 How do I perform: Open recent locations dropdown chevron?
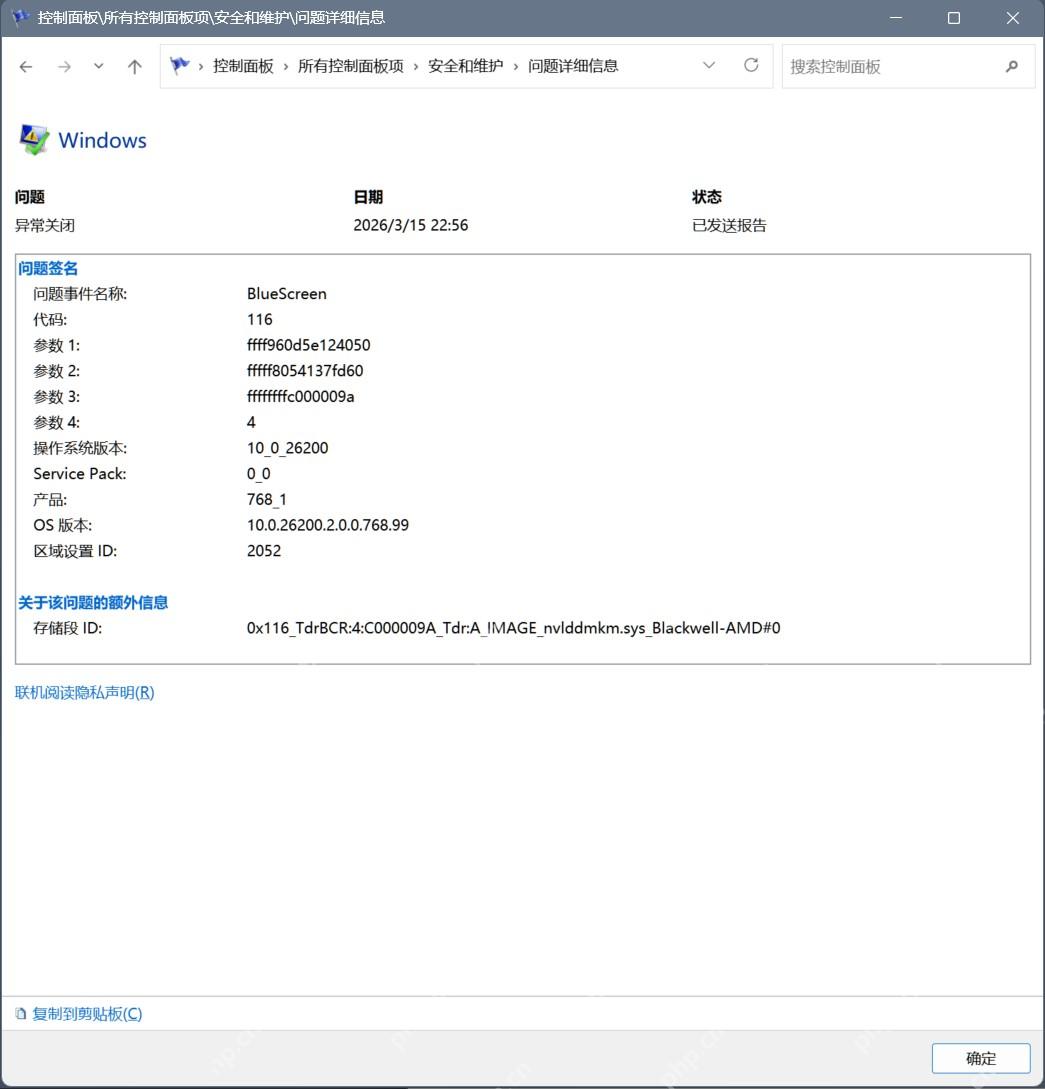(x=99, y=66)
